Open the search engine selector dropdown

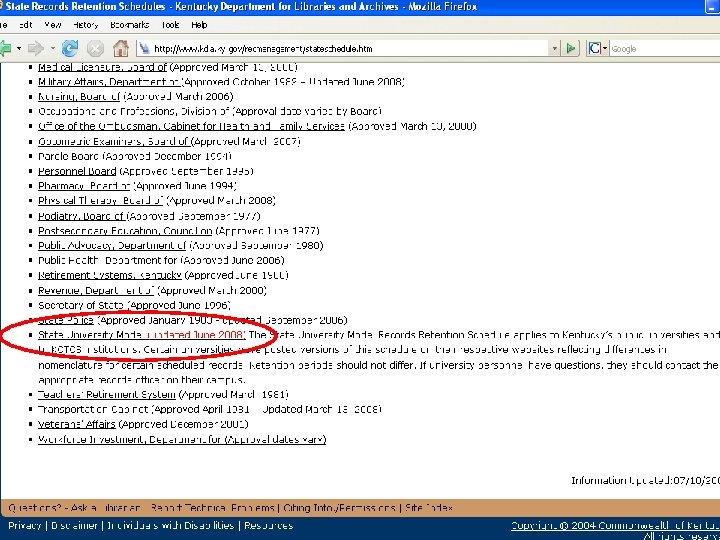(605, 48)
